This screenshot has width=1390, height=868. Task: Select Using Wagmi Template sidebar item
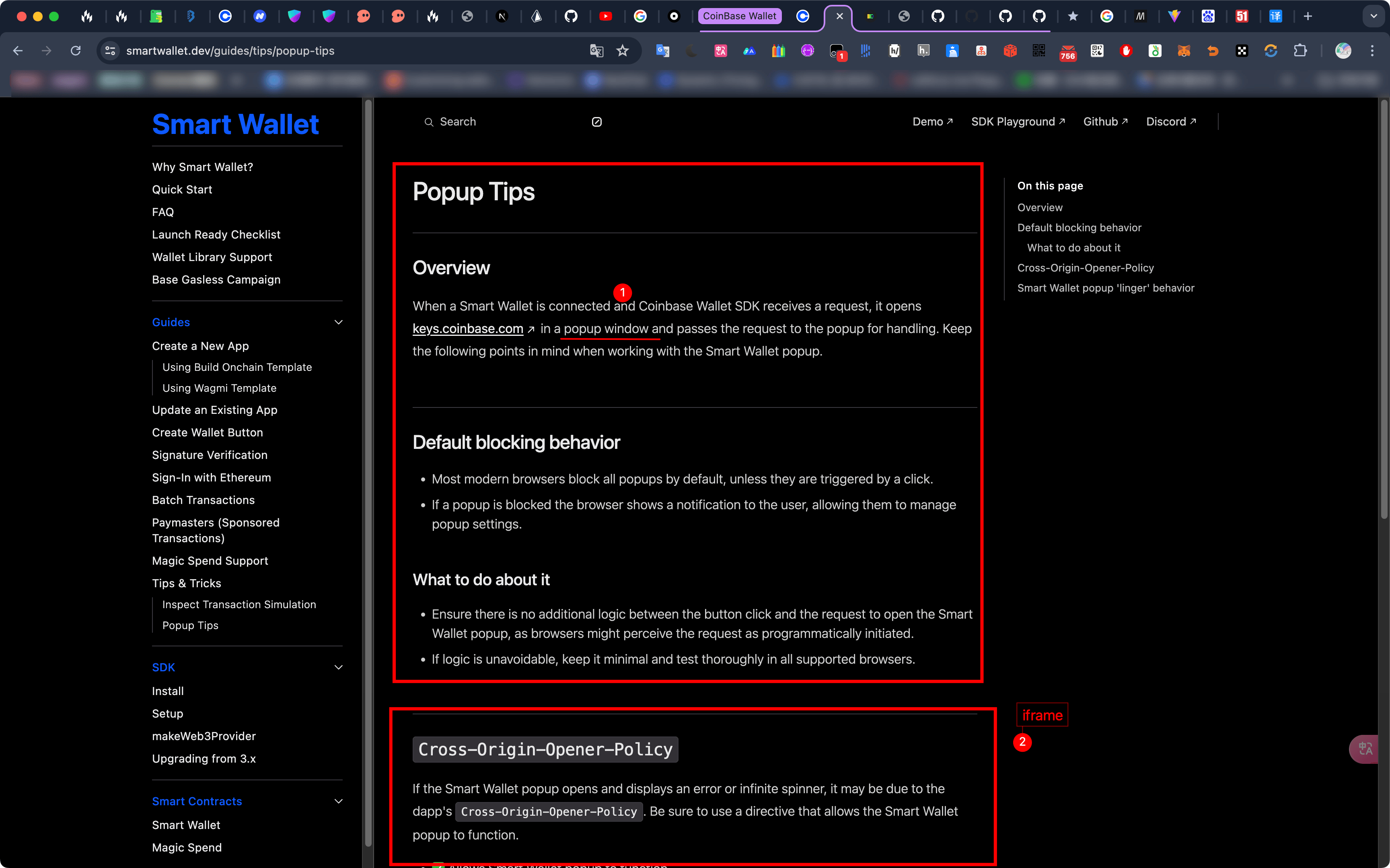click(219, 388)
